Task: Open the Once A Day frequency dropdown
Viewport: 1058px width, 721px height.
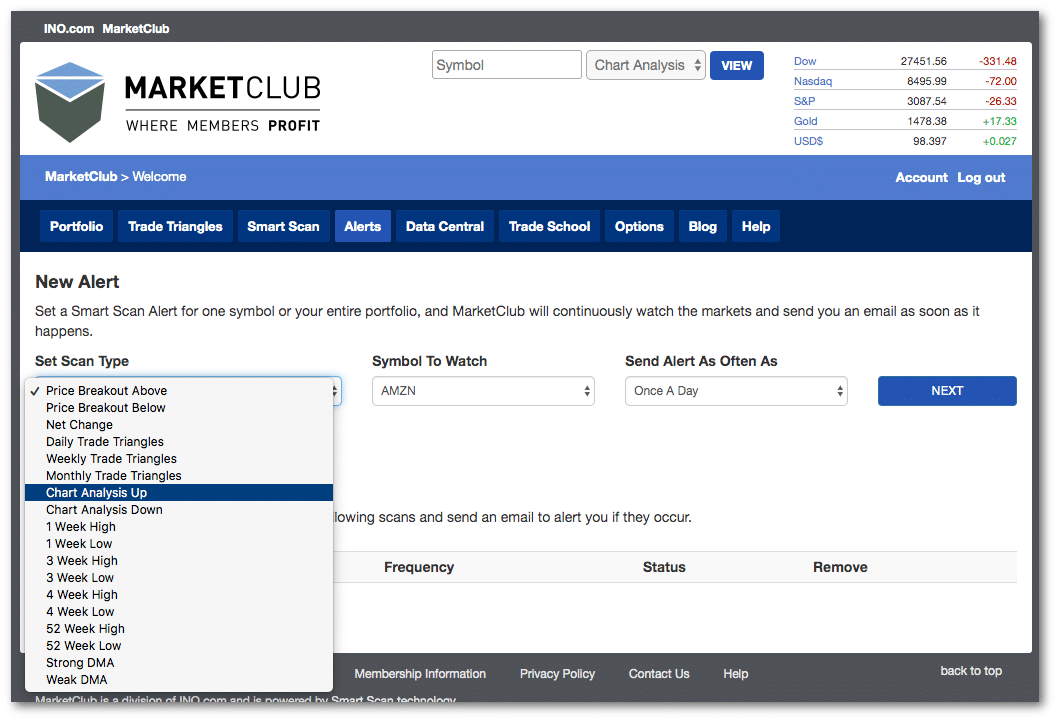Action: point(736,391)
